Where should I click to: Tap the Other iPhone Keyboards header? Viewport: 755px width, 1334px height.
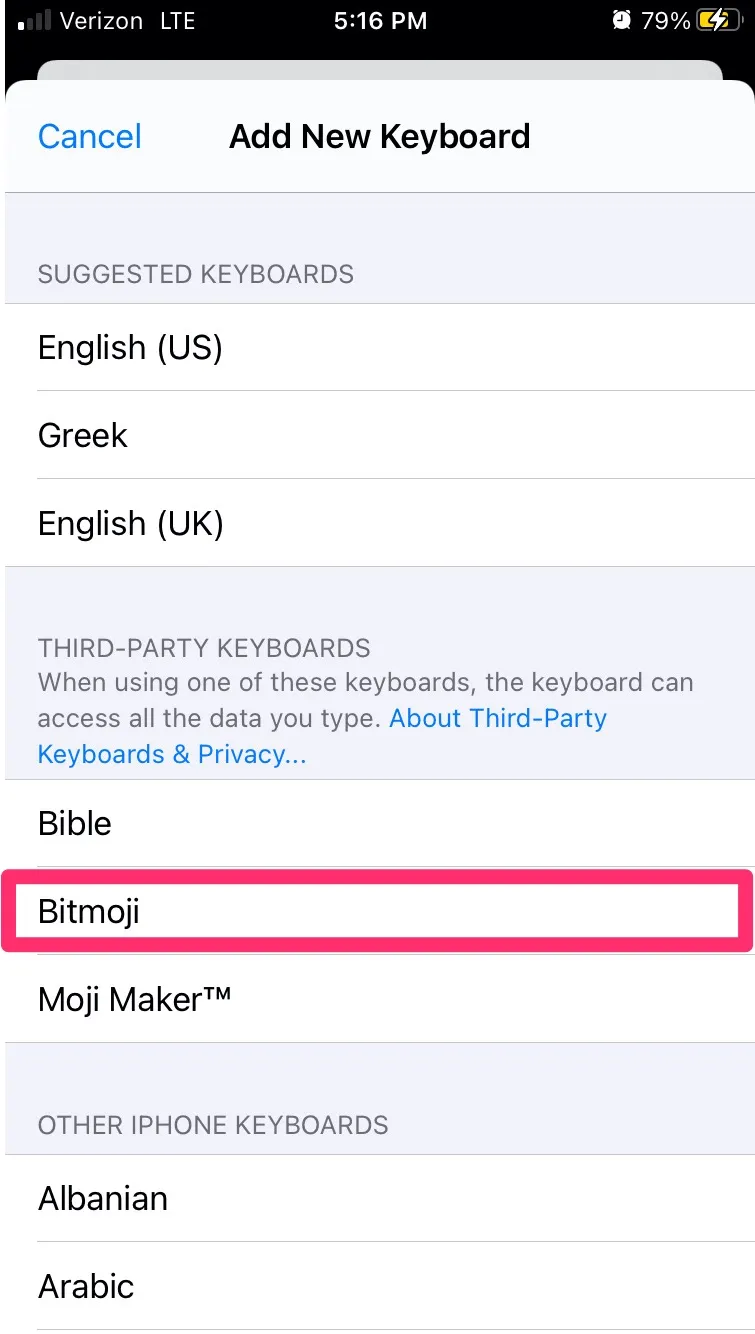(x=213, y=1125)
